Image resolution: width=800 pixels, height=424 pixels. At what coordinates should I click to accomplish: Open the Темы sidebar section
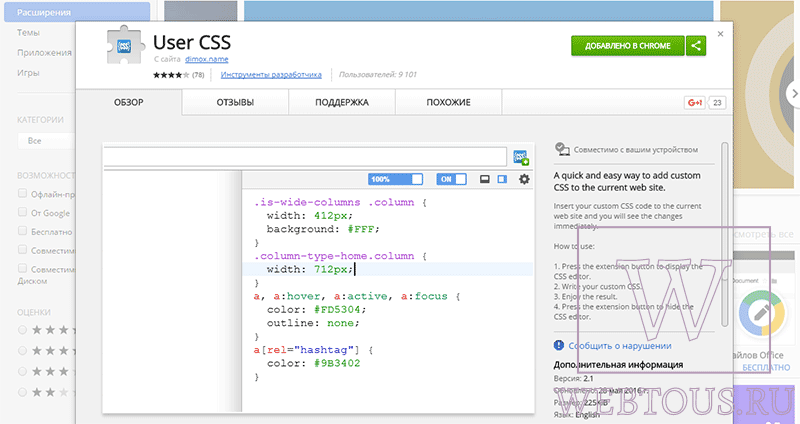point(29,32)
